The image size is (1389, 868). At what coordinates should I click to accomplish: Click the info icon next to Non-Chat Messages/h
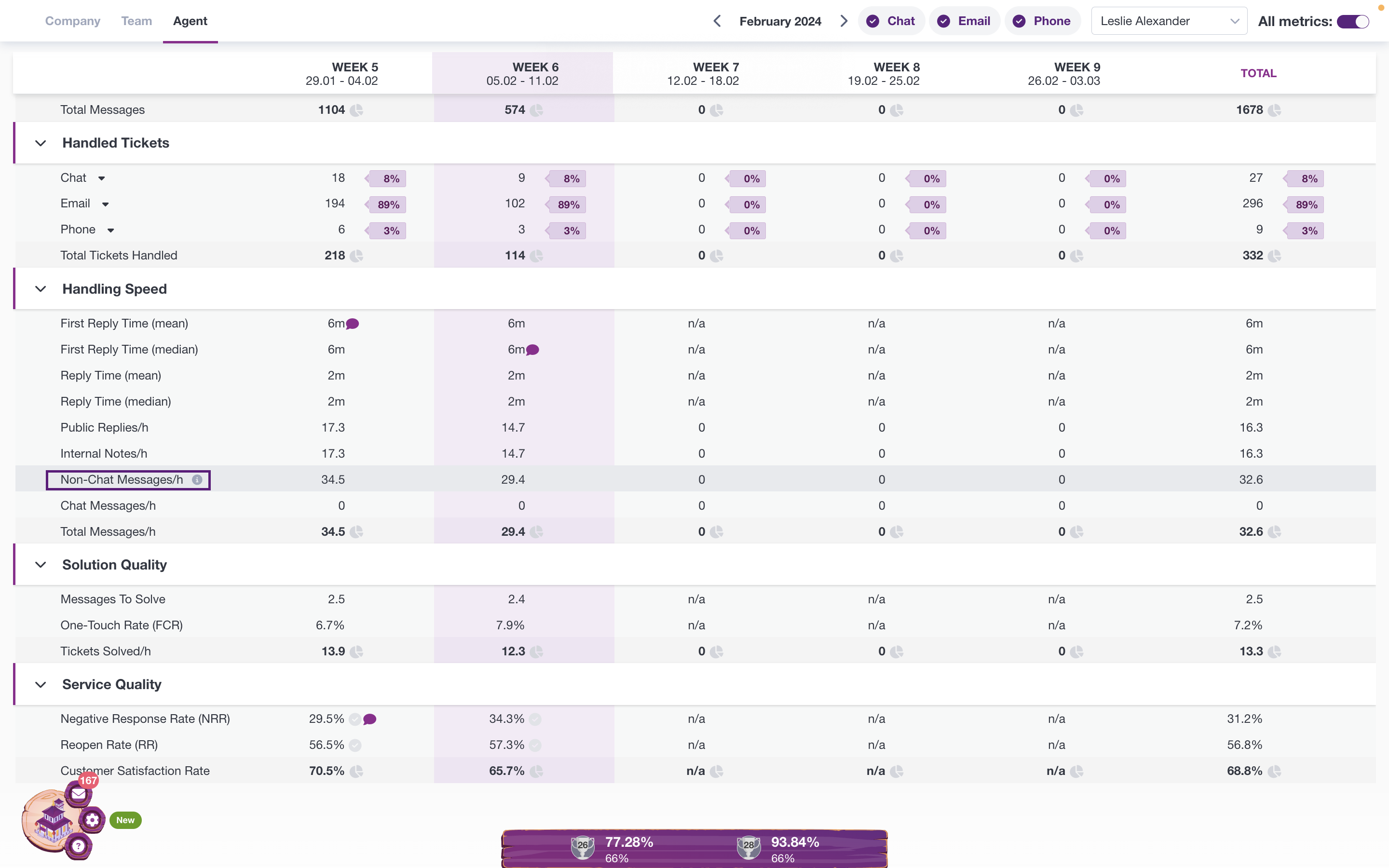pyautogui.click(x=197, y=480)
